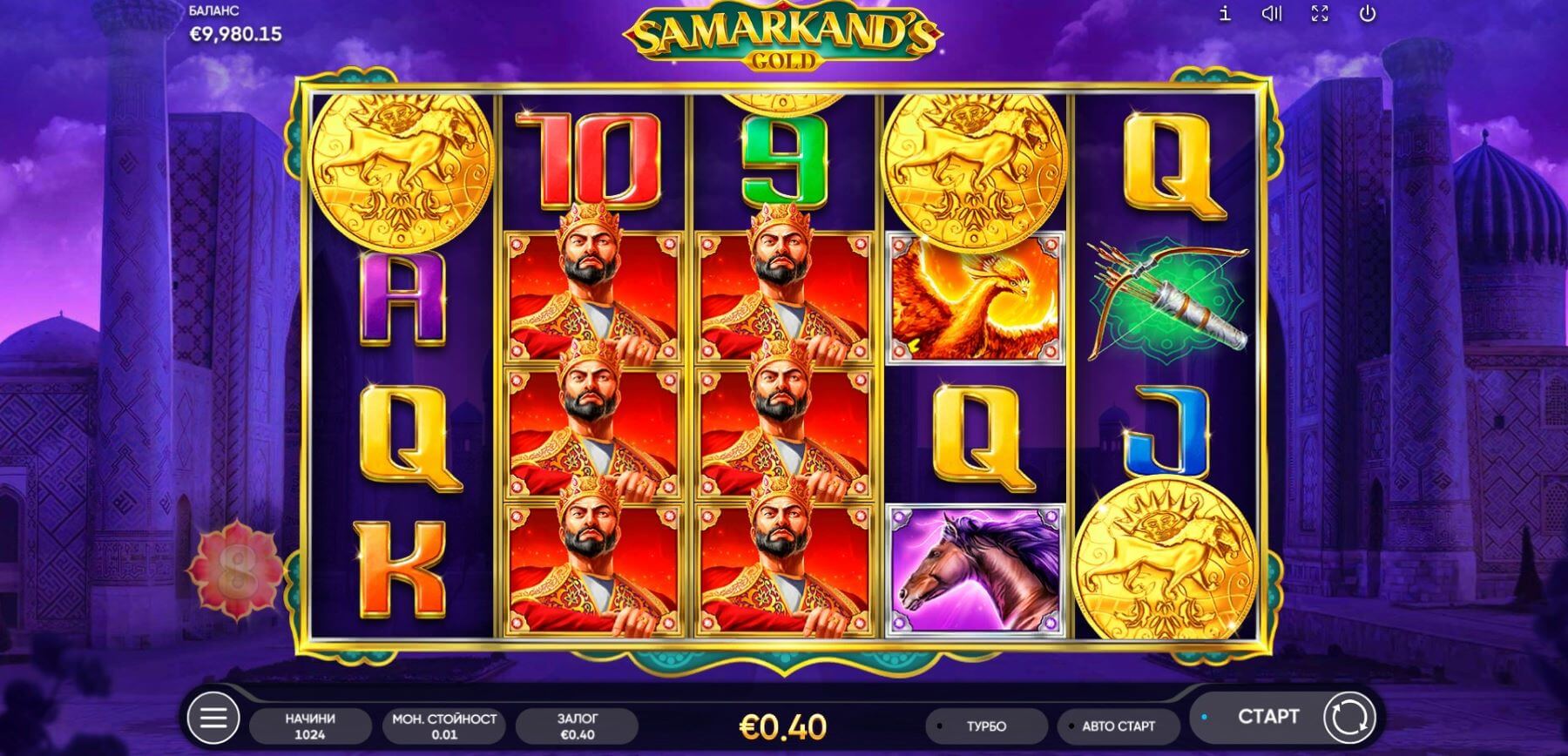Click the circular spin arrows icon

click(x=1348, y=718)
